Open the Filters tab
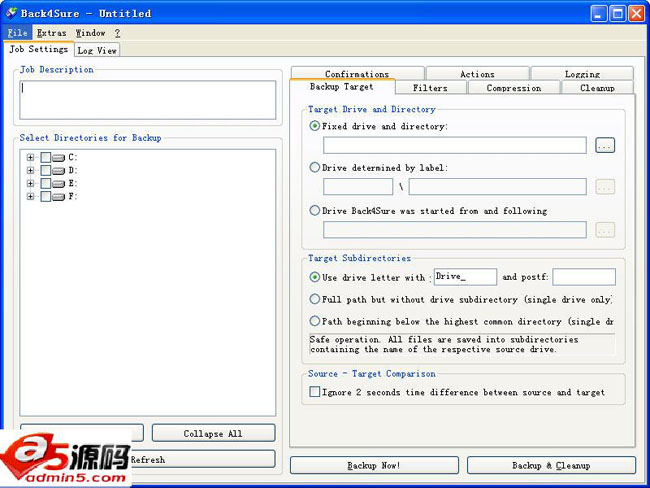This screenshot has width=650, height=488. [430, 87]
